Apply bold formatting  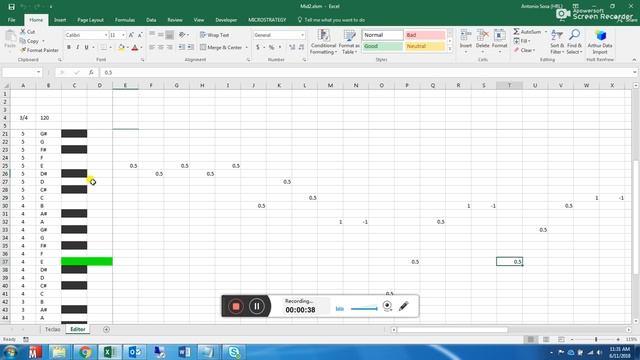click(x=69, y=47)
